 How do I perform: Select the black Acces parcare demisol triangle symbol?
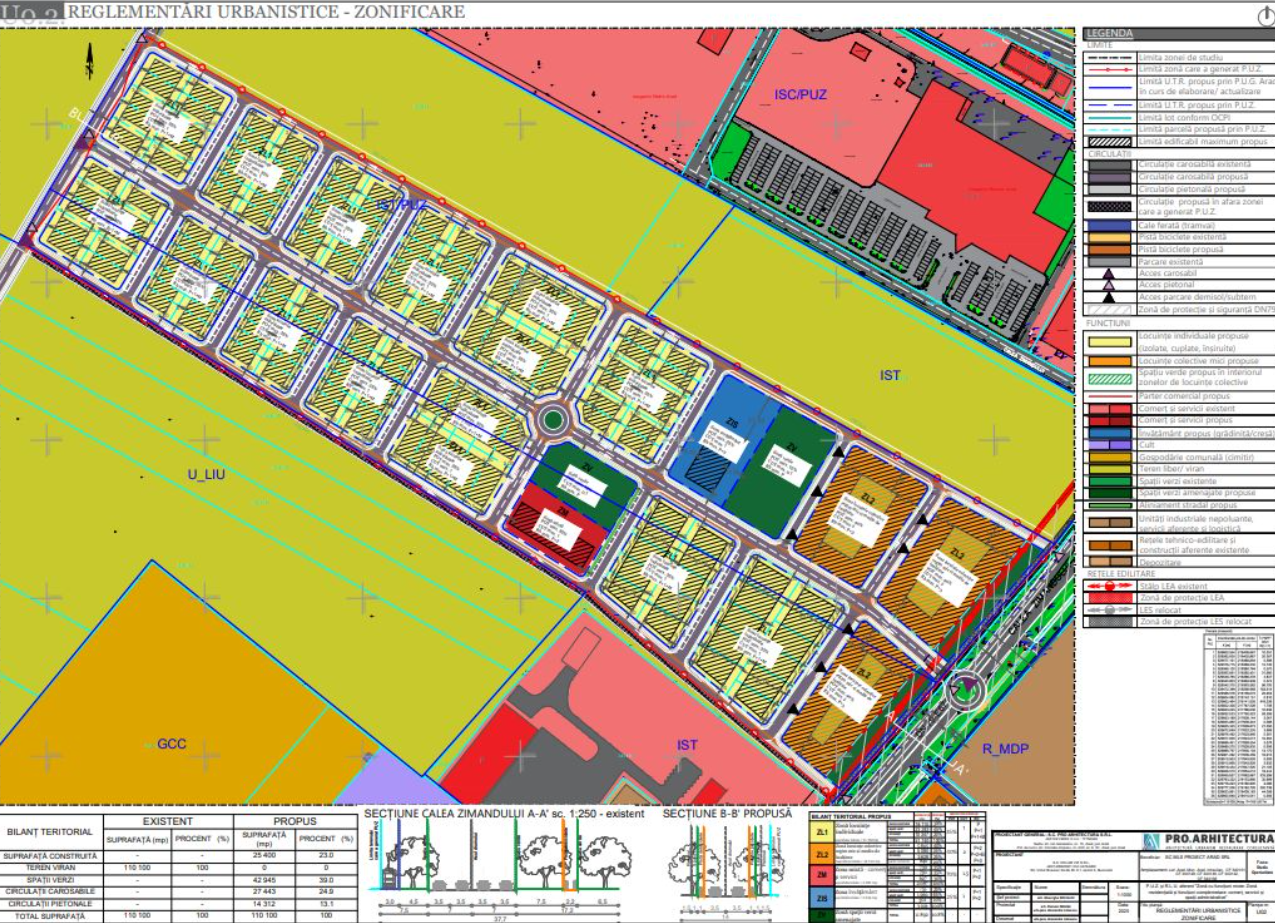tap(1110, 297)
